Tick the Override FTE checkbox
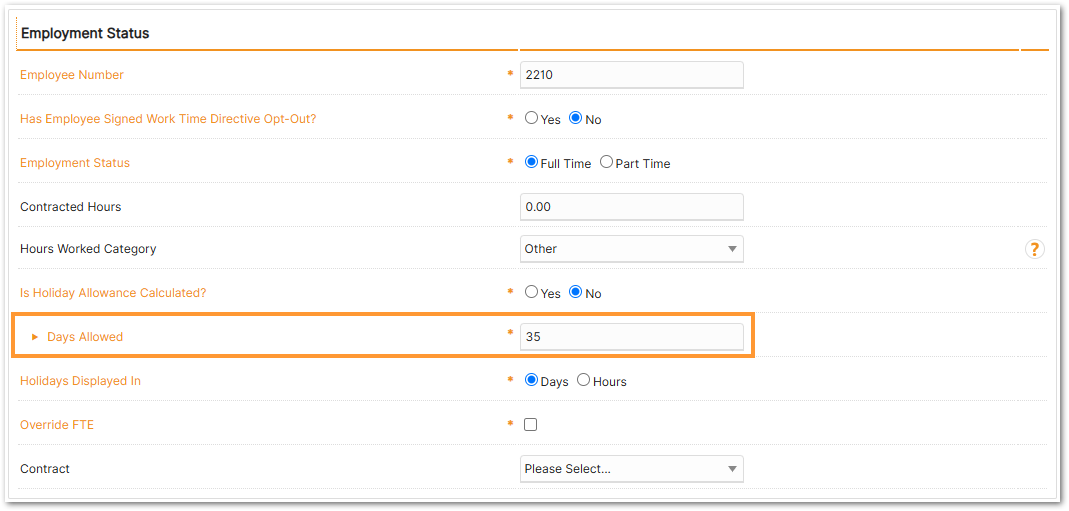The width and height of the screenshot is (1069, 511). click(x=530, y=424)
